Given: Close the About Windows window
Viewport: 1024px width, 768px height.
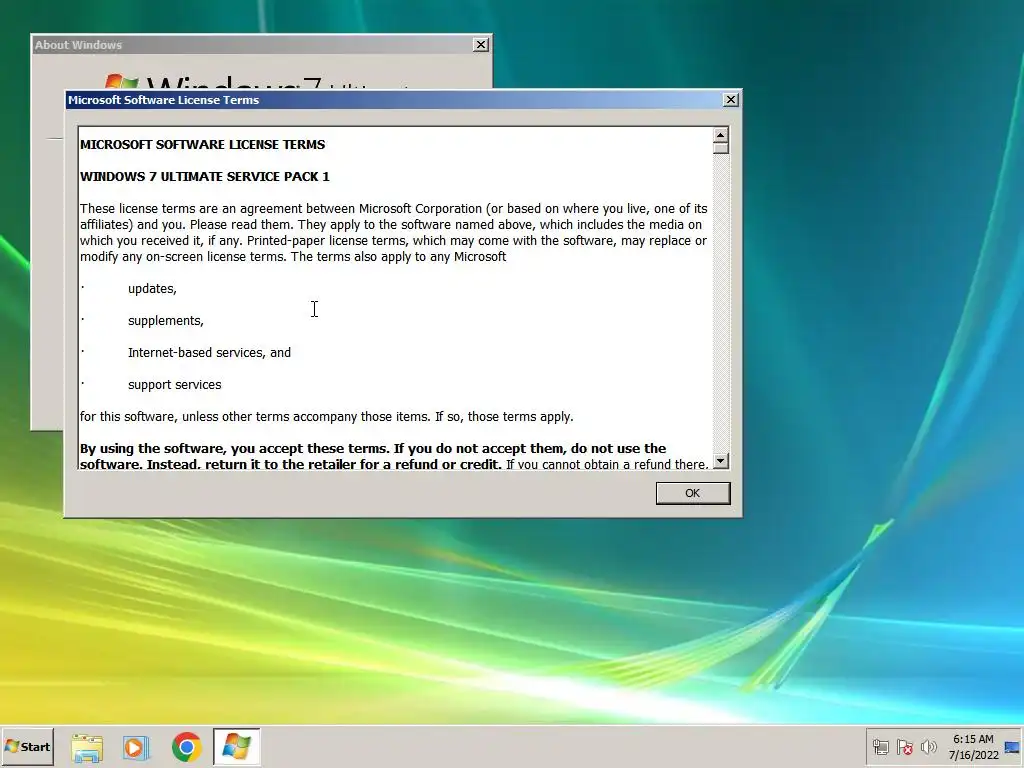Looking at the screenshot, I should pos(481,44).
